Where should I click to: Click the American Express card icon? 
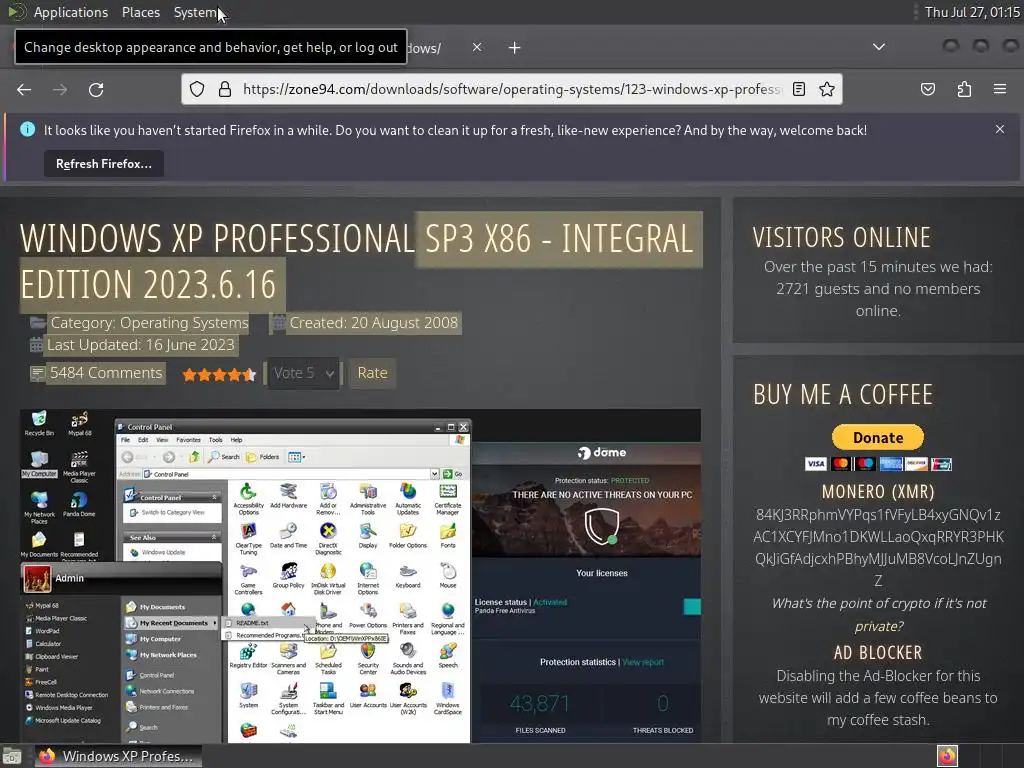pyautogui.click(x=891, y=464)
